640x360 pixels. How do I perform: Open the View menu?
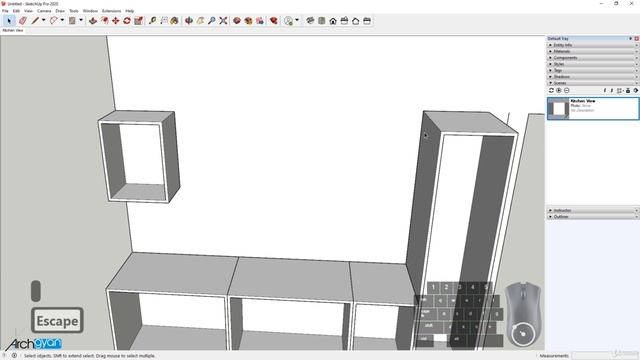(29, 11)
